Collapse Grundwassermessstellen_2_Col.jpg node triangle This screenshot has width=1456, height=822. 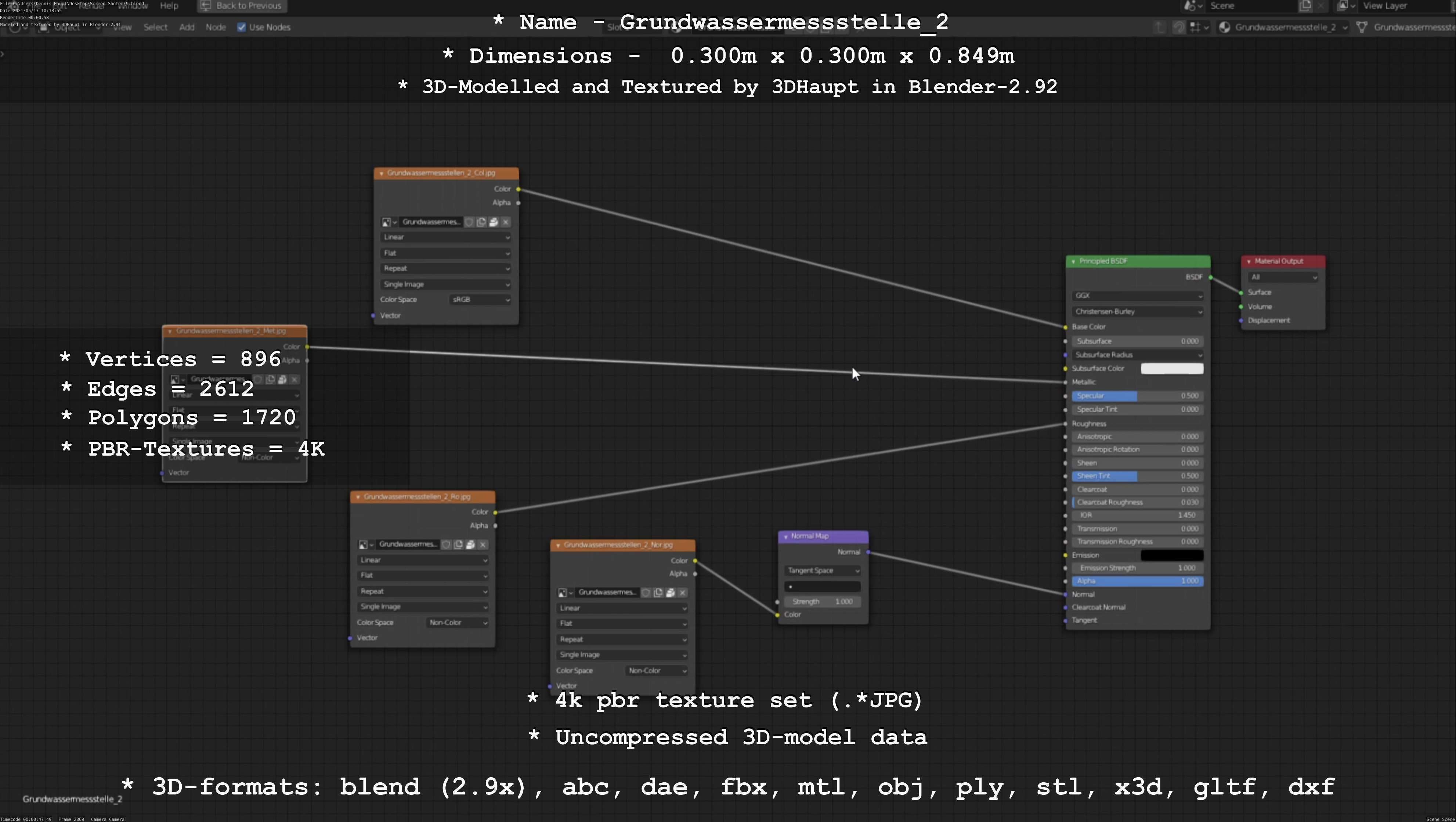382,173
